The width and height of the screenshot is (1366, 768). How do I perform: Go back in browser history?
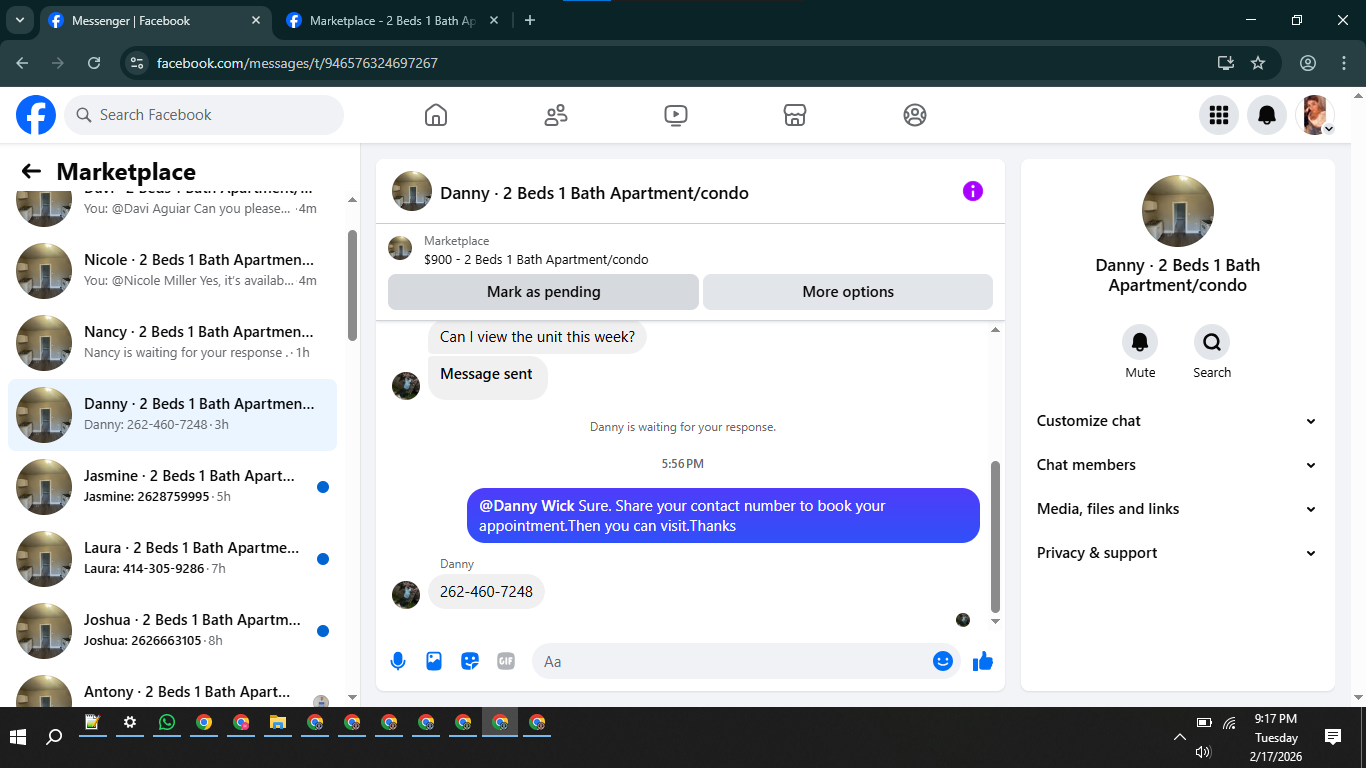pos(22,63)
